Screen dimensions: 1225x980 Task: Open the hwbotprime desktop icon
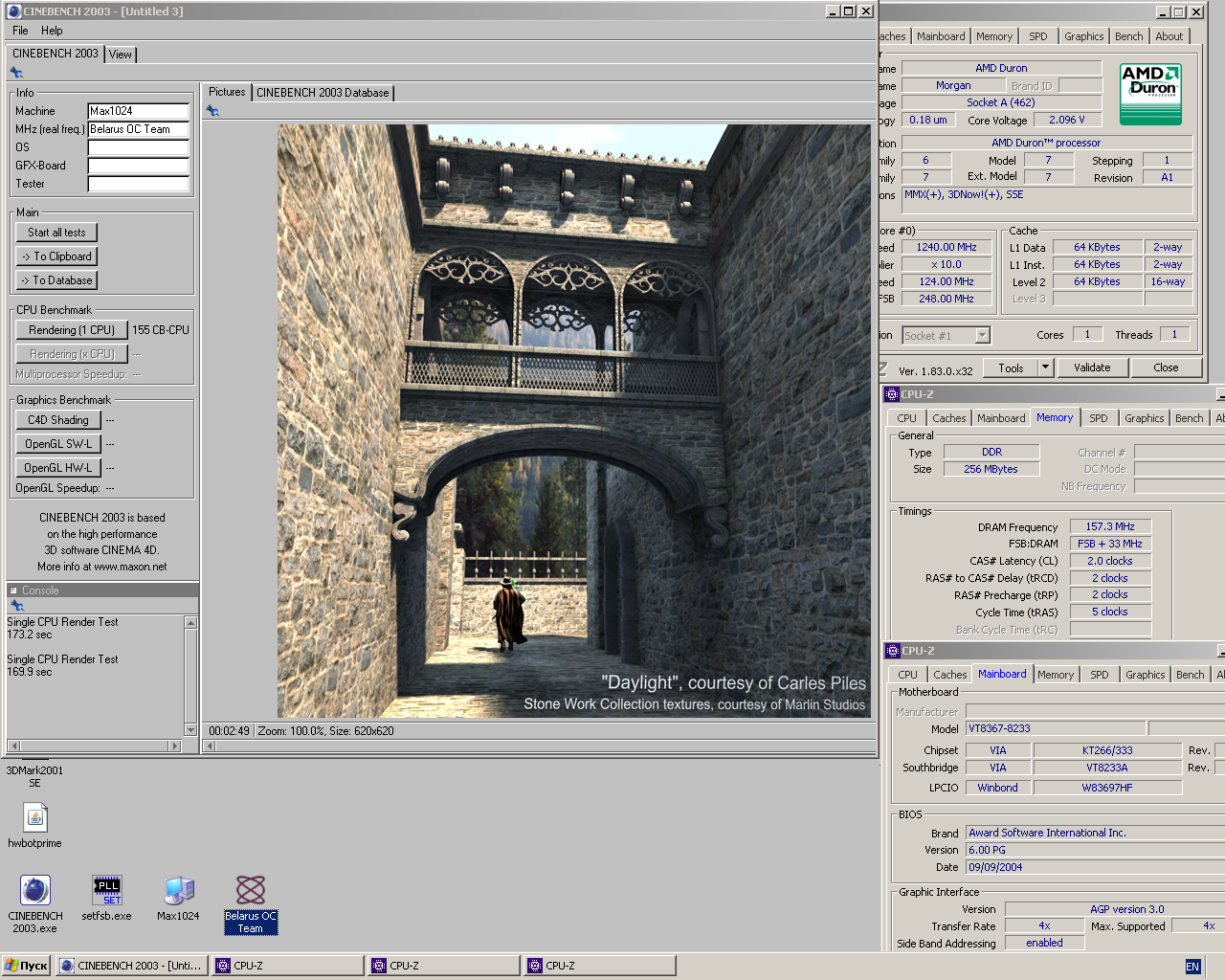tap(34, 826)
